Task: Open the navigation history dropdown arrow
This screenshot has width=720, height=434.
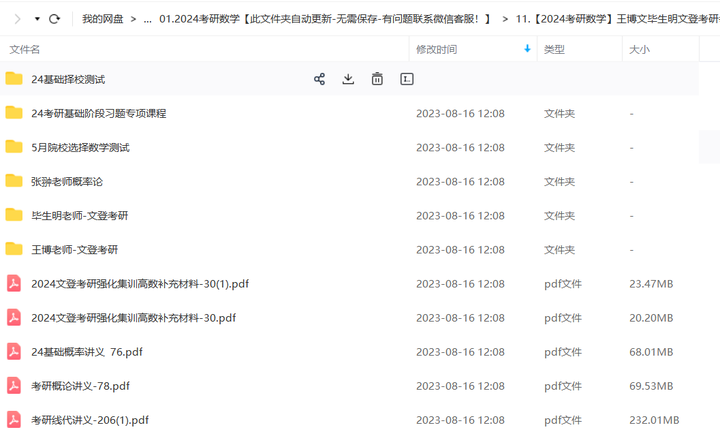Action: click(x=37, y=19)
